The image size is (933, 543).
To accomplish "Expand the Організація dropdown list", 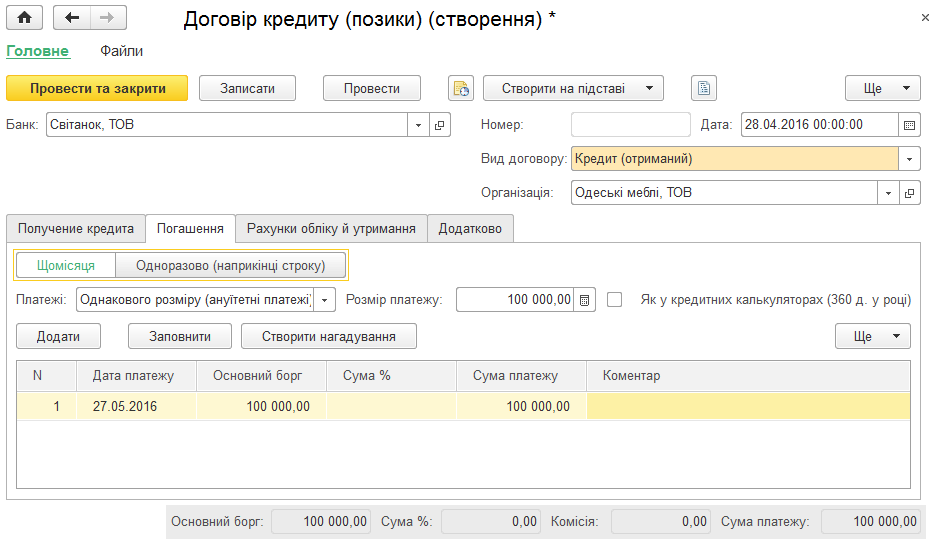I will pos(888,193).
